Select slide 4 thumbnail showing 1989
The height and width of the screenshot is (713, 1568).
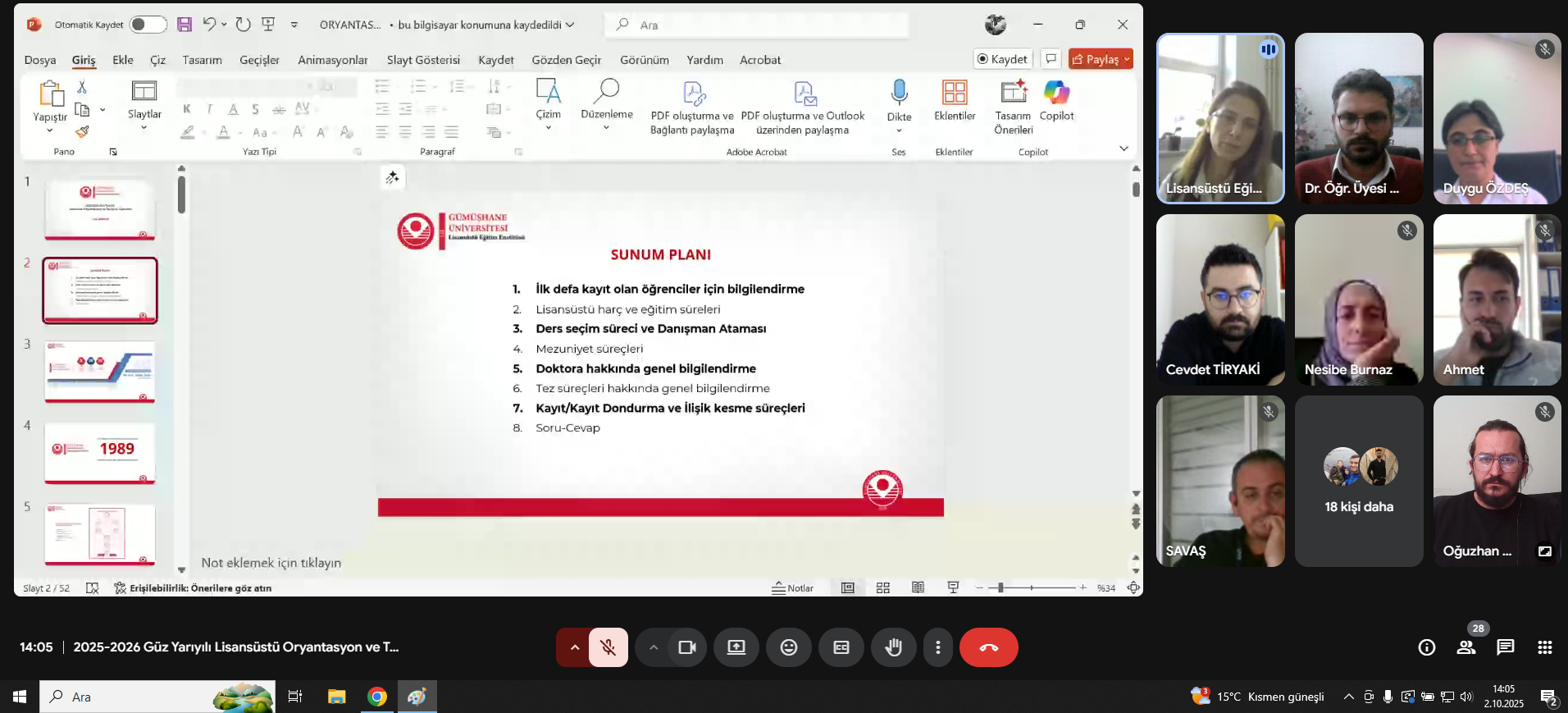100,453
